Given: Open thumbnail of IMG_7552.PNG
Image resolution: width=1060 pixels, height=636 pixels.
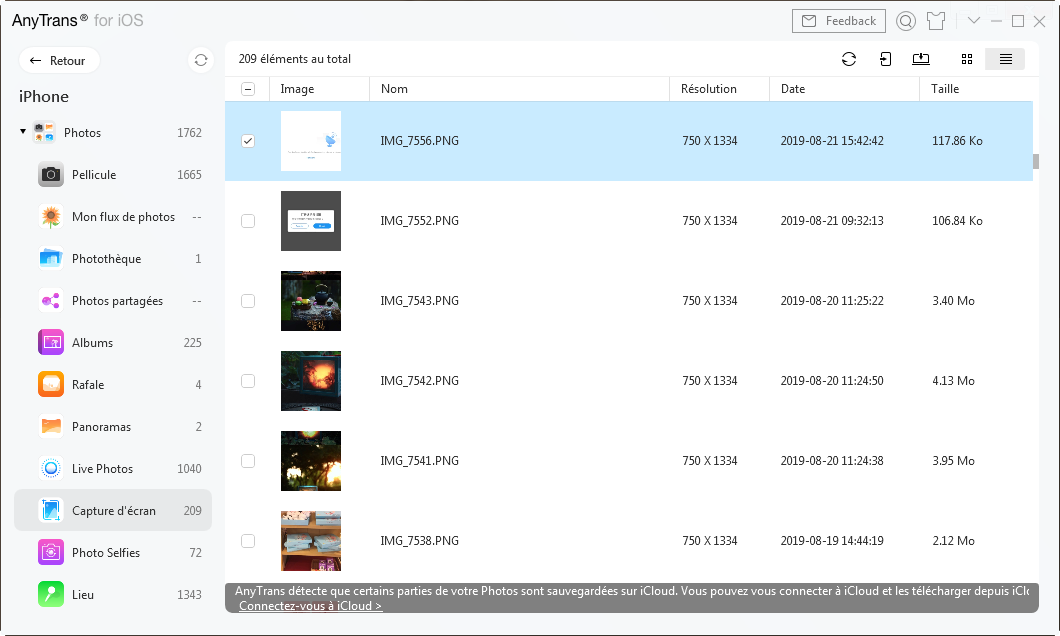Looking at the screenshot, I should (311, 221).
